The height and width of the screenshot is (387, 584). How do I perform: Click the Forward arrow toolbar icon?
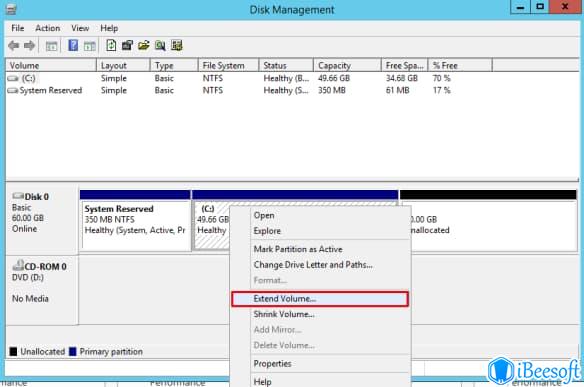29,46
